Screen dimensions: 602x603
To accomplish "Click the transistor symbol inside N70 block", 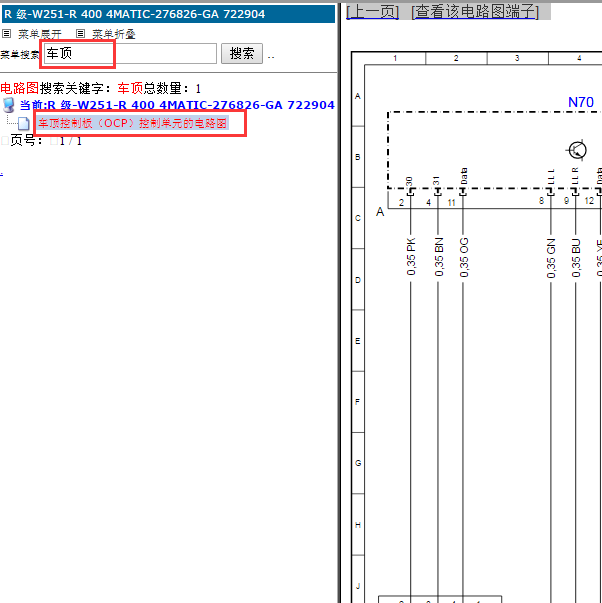I will (577, 150).
